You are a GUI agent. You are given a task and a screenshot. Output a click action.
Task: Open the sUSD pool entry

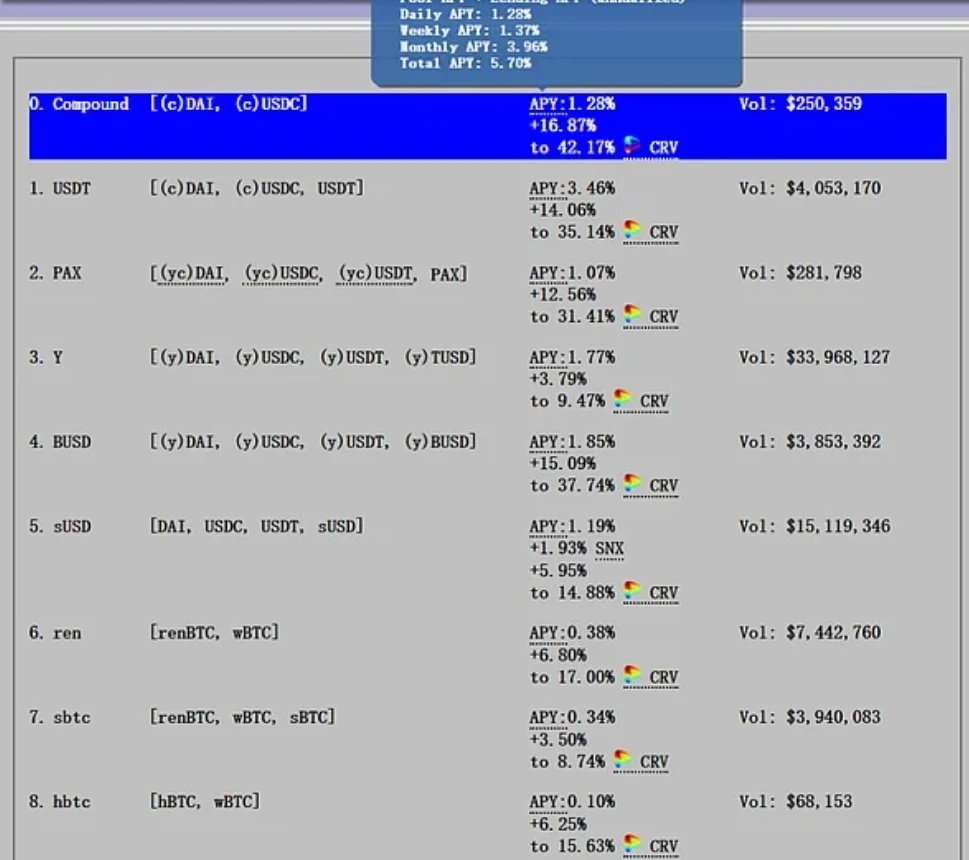click(x=488, y=560)
